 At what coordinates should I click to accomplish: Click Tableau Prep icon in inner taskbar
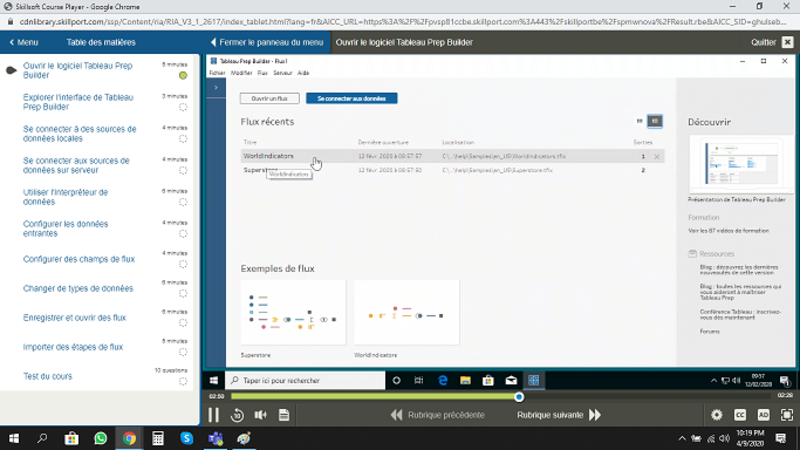coord(534,381)
